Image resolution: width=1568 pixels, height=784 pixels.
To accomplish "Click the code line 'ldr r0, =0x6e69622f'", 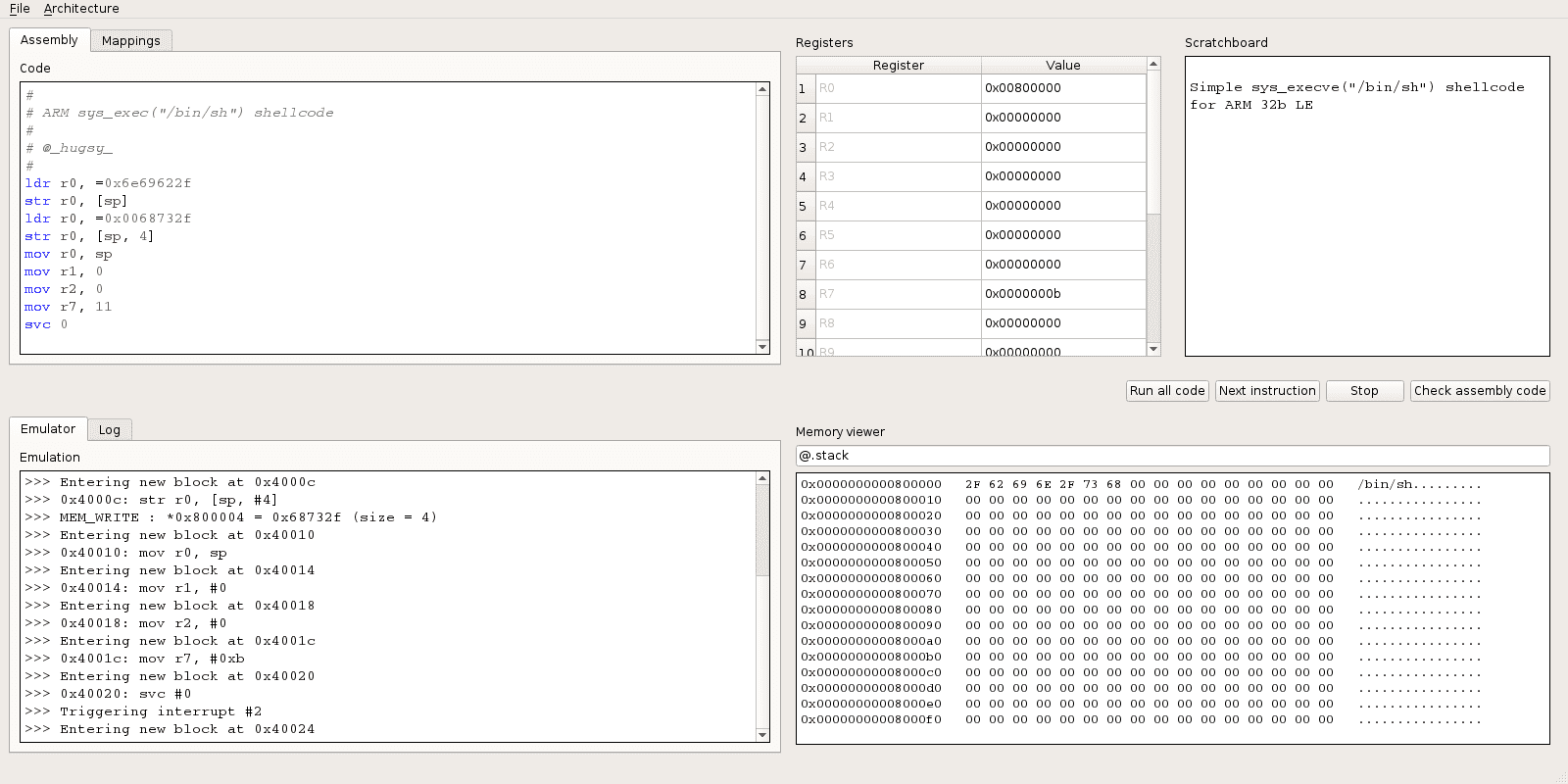I will click(x=108, y=183).
